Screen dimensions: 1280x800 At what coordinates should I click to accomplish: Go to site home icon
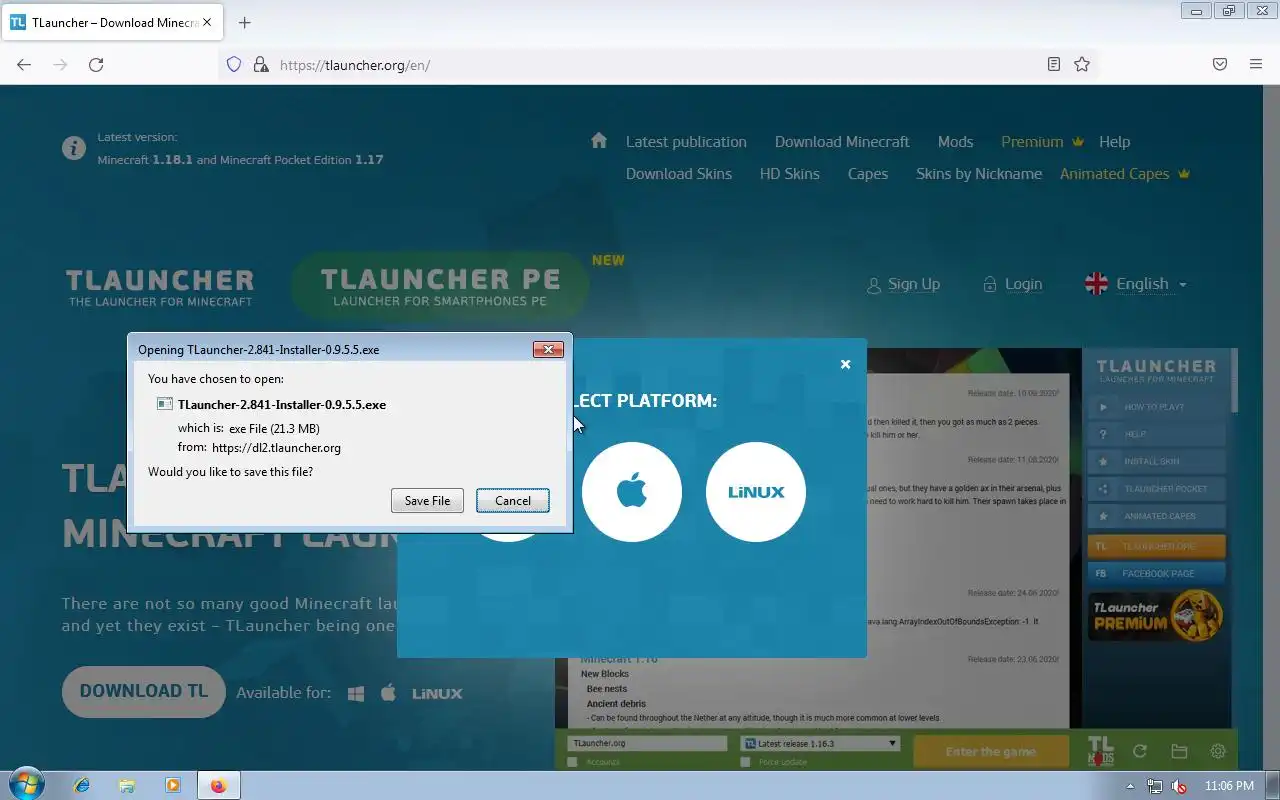(x=599, y=141)
